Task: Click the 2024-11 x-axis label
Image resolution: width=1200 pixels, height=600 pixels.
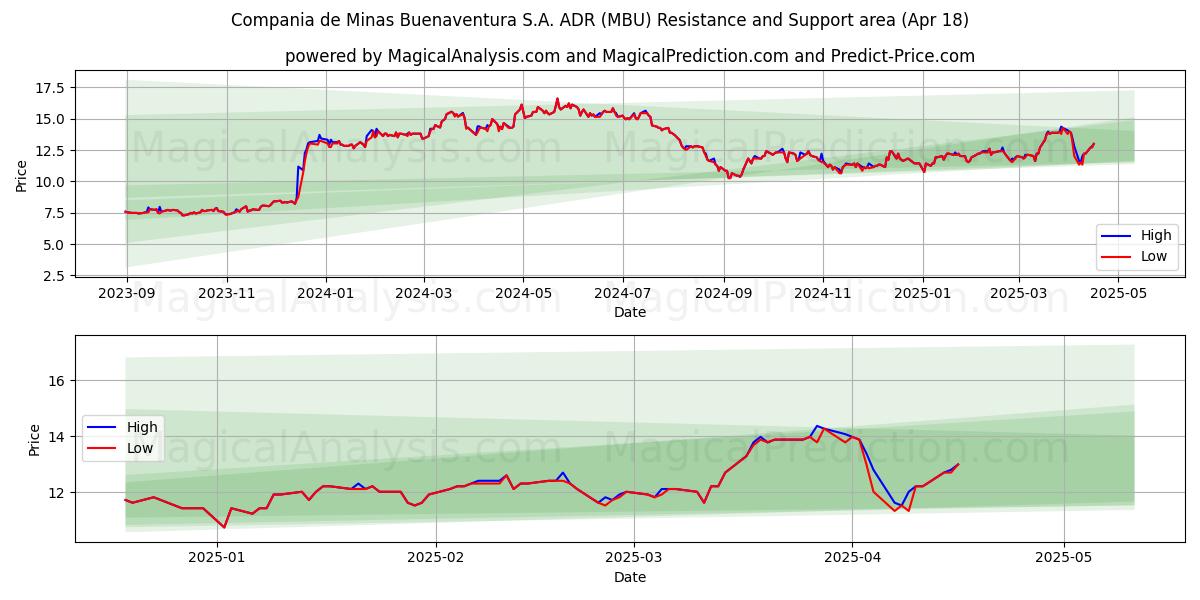Action: click(823, 294)
